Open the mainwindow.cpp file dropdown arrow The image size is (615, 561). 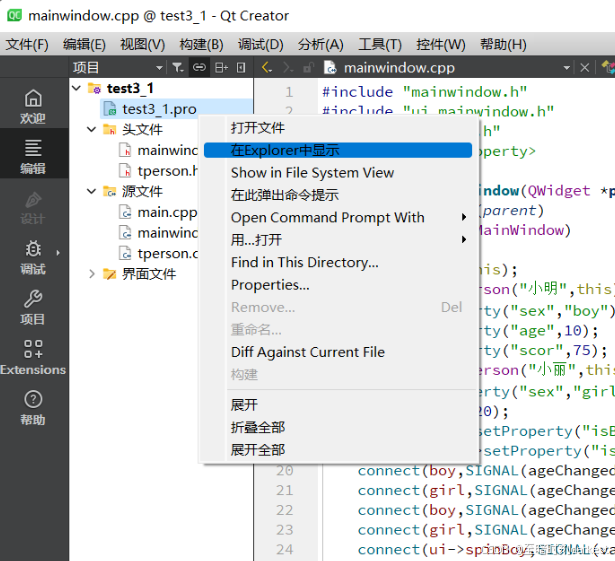pyautogui.click(x=566, y=68)
